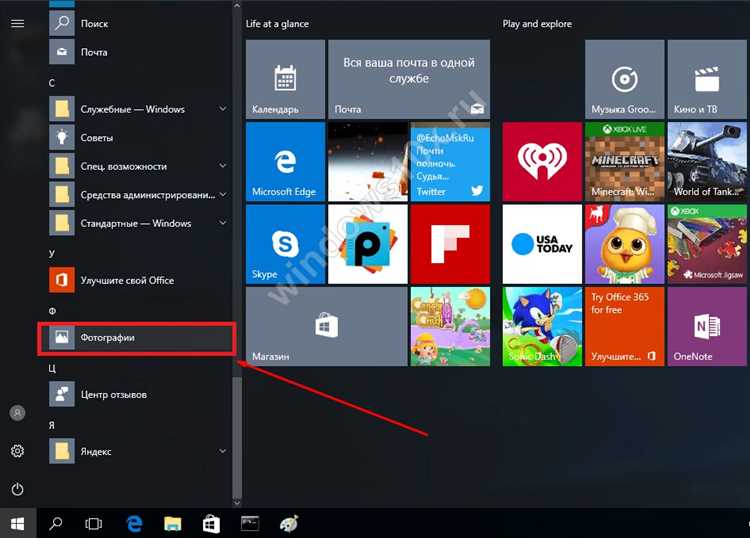
Task: Click the Ф letter header
Action: point(52,311)
